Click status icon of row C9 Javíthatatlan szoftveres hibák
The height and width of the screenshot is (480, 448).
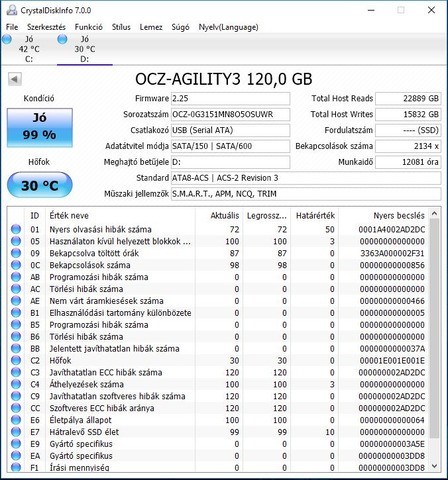coord(16,396)
